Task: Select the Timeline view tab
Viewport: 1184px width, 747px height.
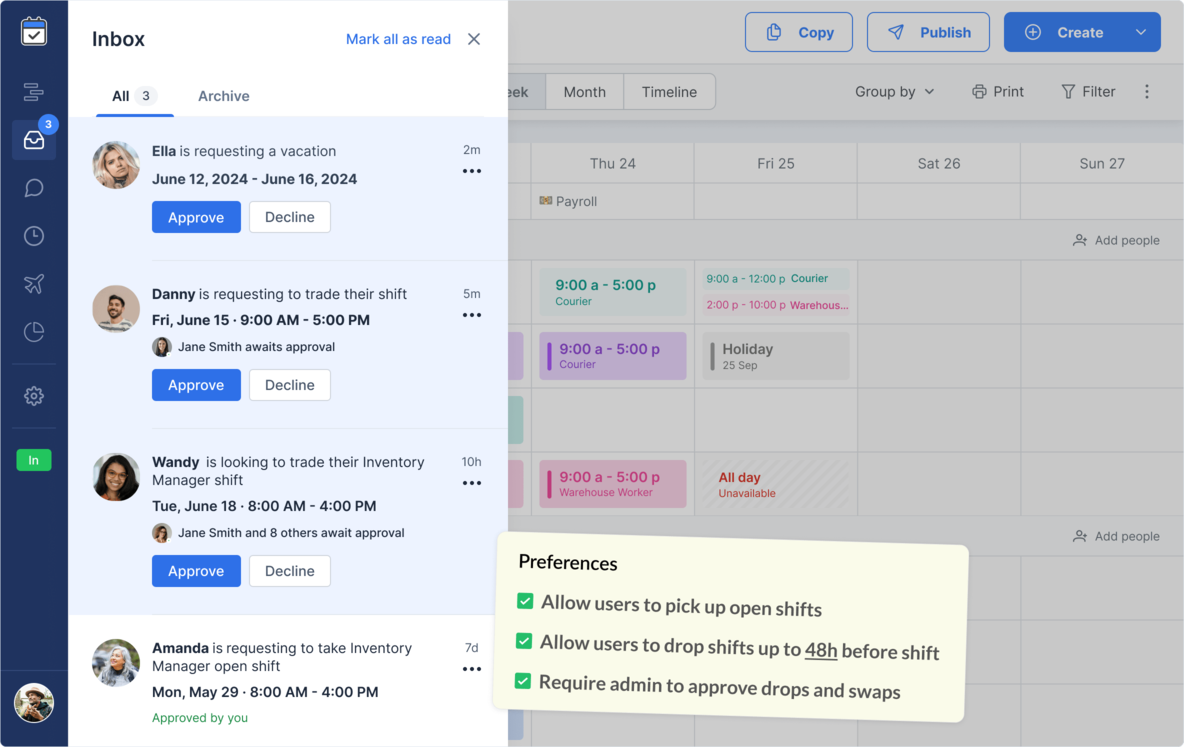Action: coord(669,91)
